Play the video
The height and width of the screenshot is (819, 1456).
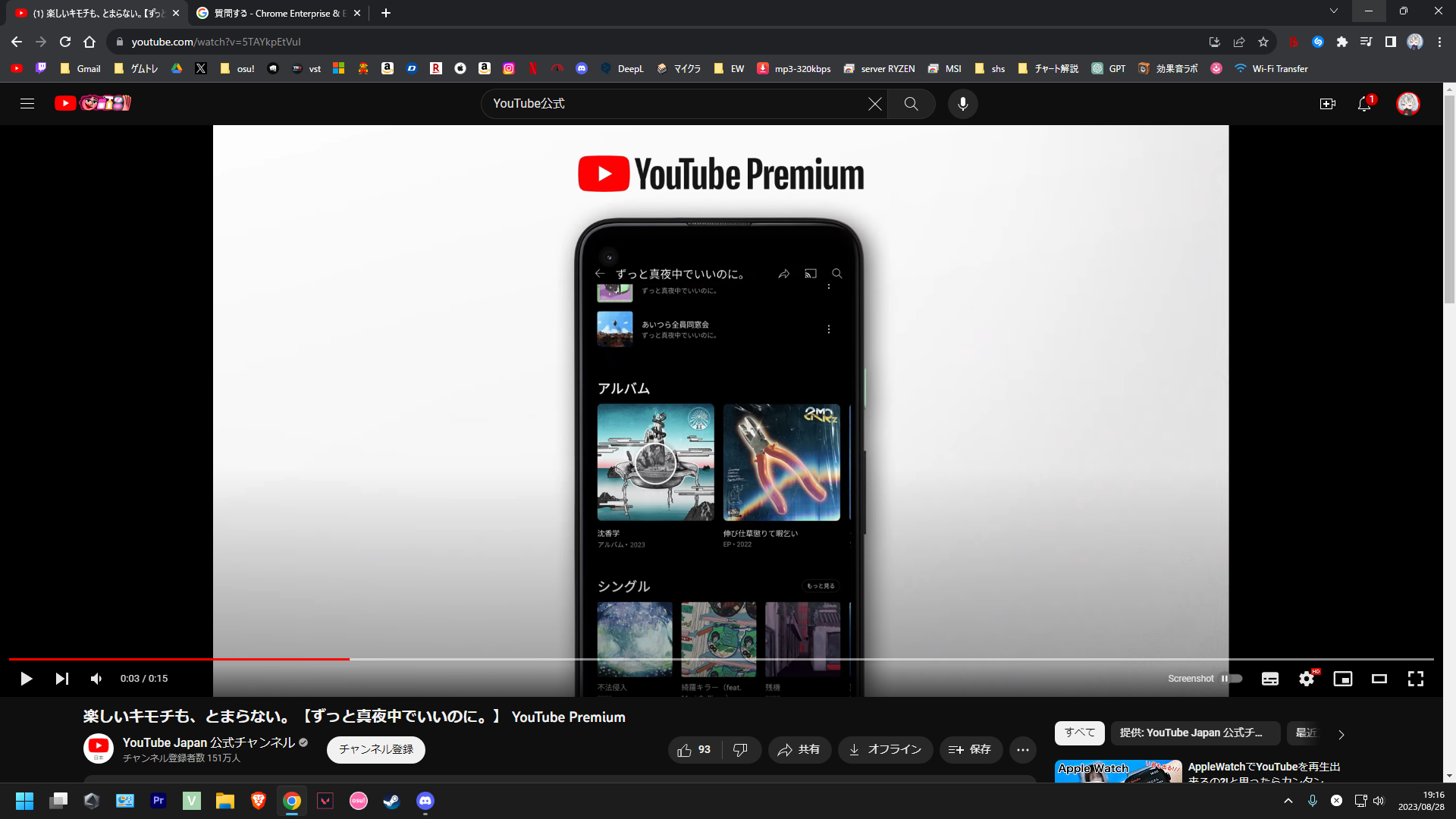pos(26,679)
